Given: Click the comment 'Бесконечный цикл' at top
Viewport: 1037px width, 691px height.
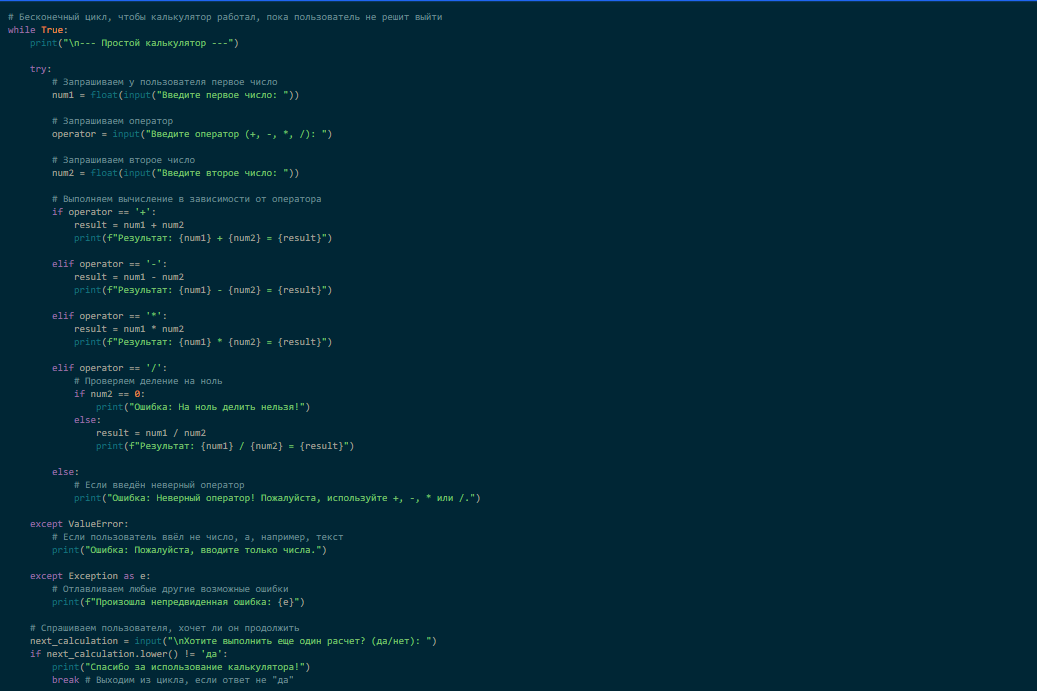Looking at the screenshot, I should [225, 17].
